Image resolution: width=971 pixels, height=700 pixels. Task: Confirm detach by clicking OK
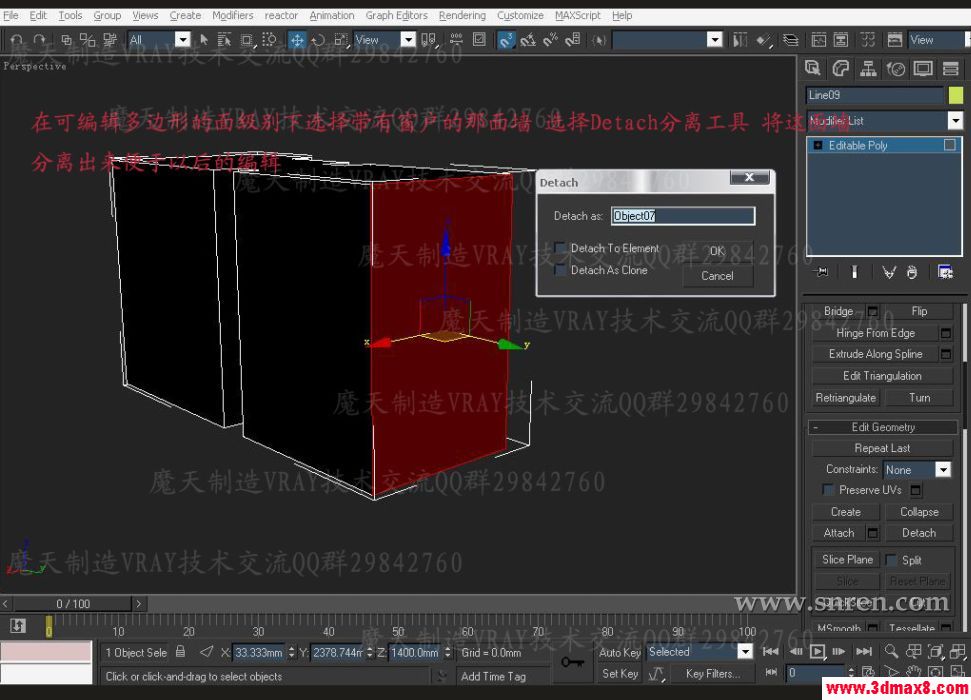716,250
